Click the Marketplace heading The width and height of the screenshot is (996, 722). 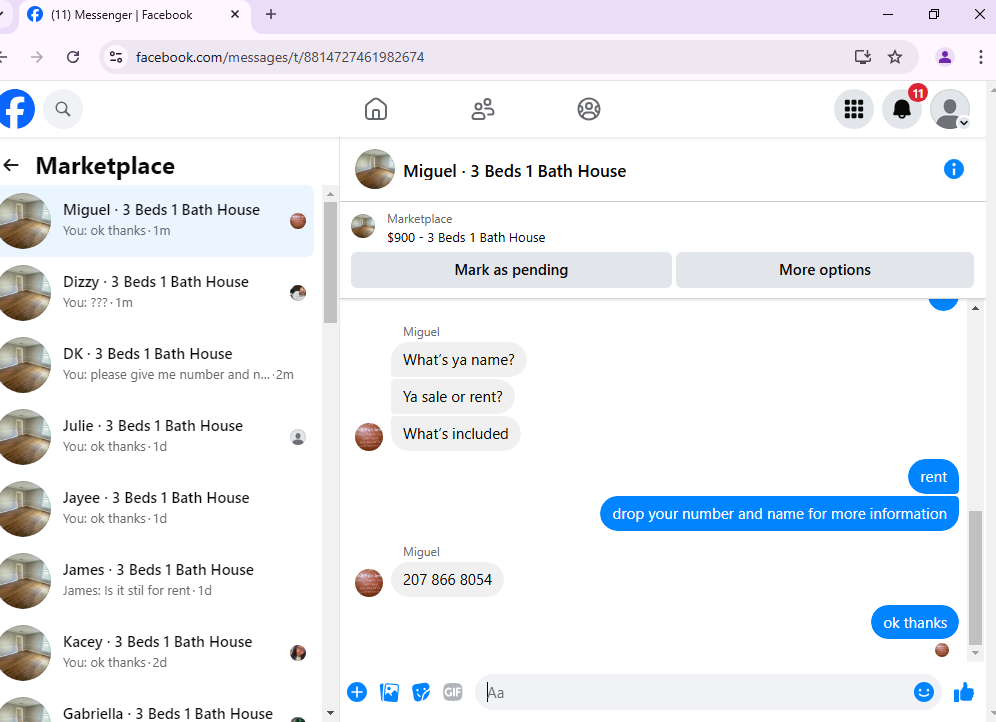tap(105, 166)
